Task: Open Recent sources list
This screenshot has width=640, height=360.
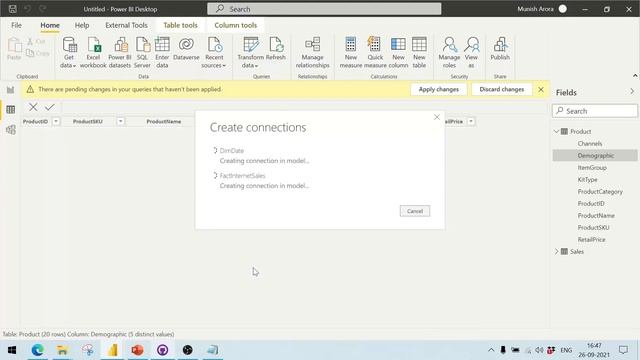Action: click(214, 52)
